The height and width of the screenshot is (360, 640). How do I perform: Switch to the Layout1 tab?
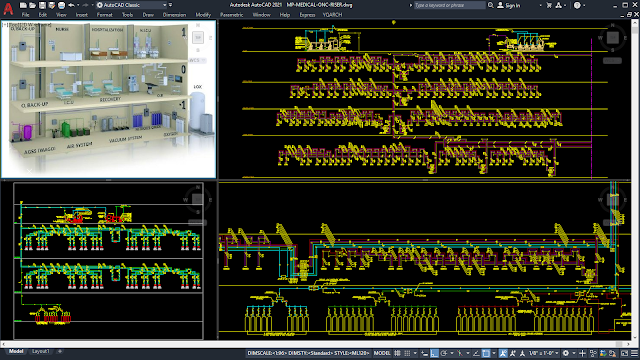pyautogui.click(x=40, y=351)
